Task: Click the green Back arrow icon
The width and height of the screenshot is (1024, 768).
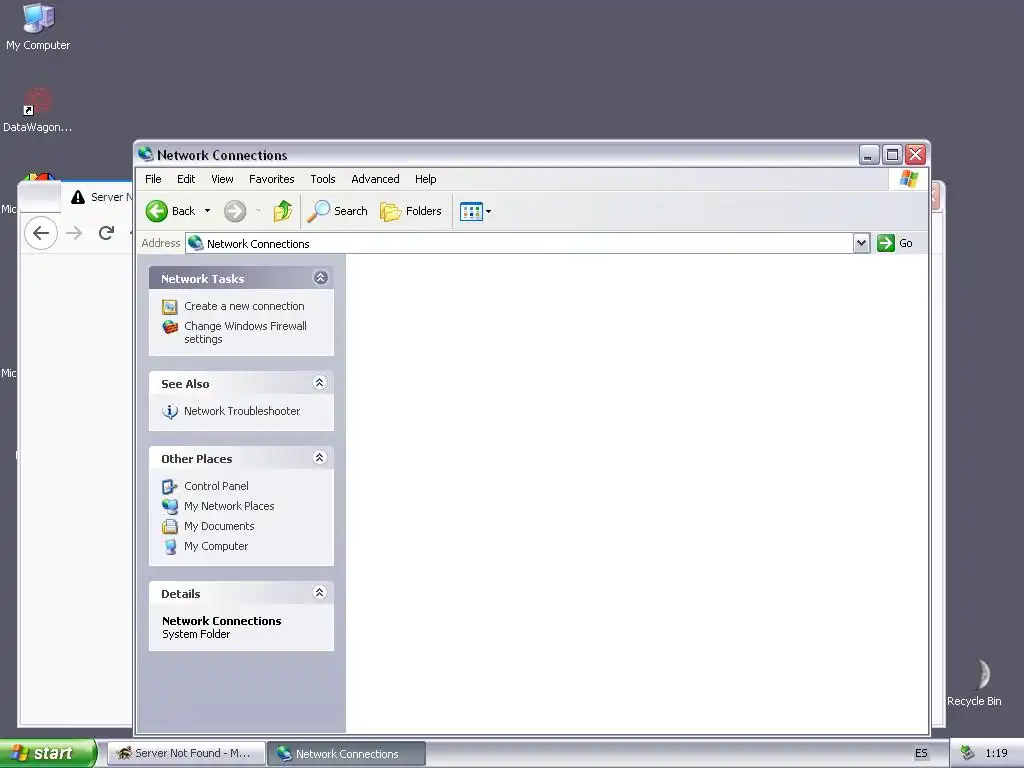Action: 157,211
